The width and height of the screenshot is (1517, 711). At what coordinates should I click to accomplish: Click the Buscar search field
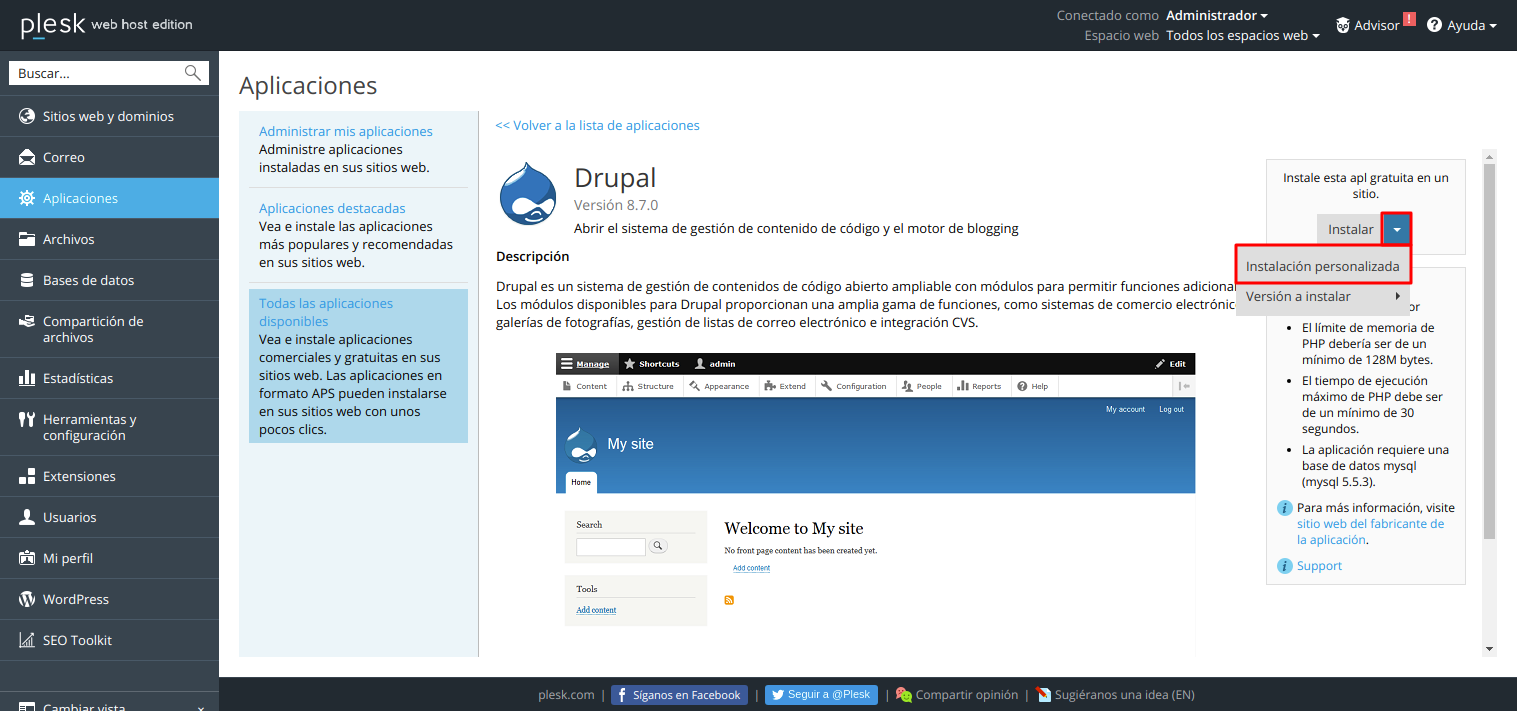(x=100, y=72)
